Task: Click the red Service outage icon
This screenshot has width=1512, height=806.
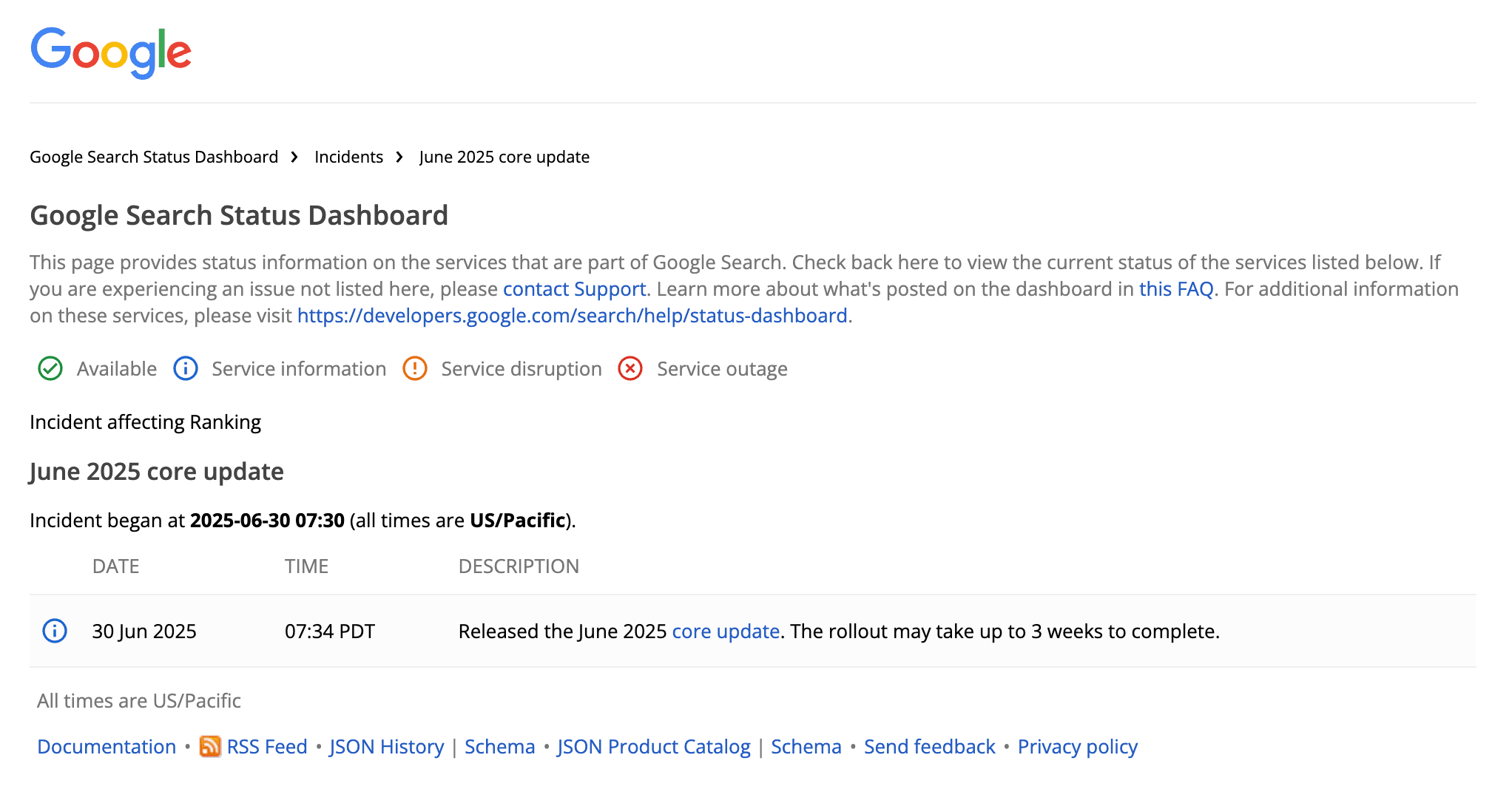Action: point(629,368)
